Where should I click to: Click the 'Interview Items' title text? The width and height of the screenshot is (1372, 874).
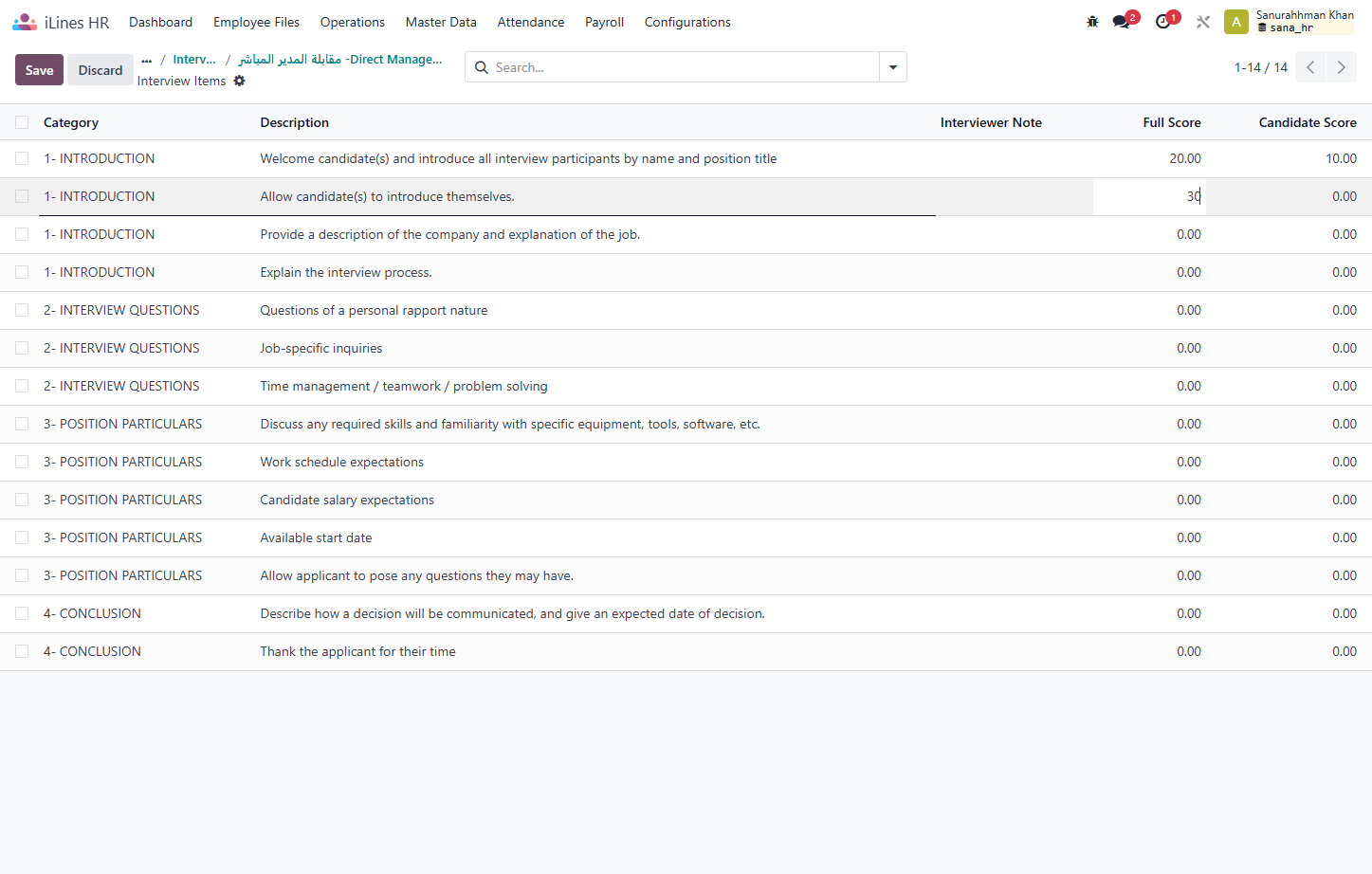coord(182,81)
